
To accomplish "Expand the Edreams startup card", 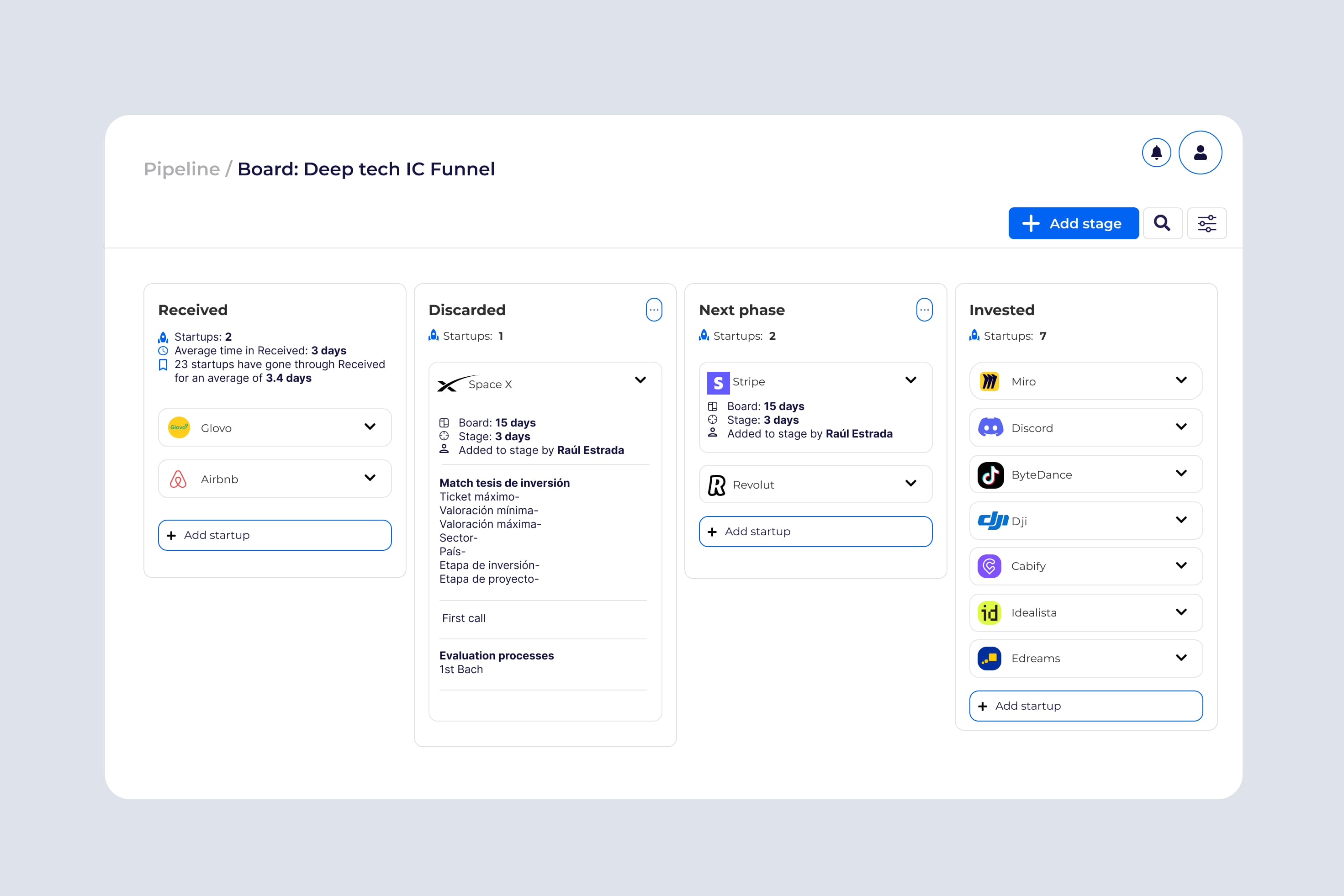I will 1181,658.
